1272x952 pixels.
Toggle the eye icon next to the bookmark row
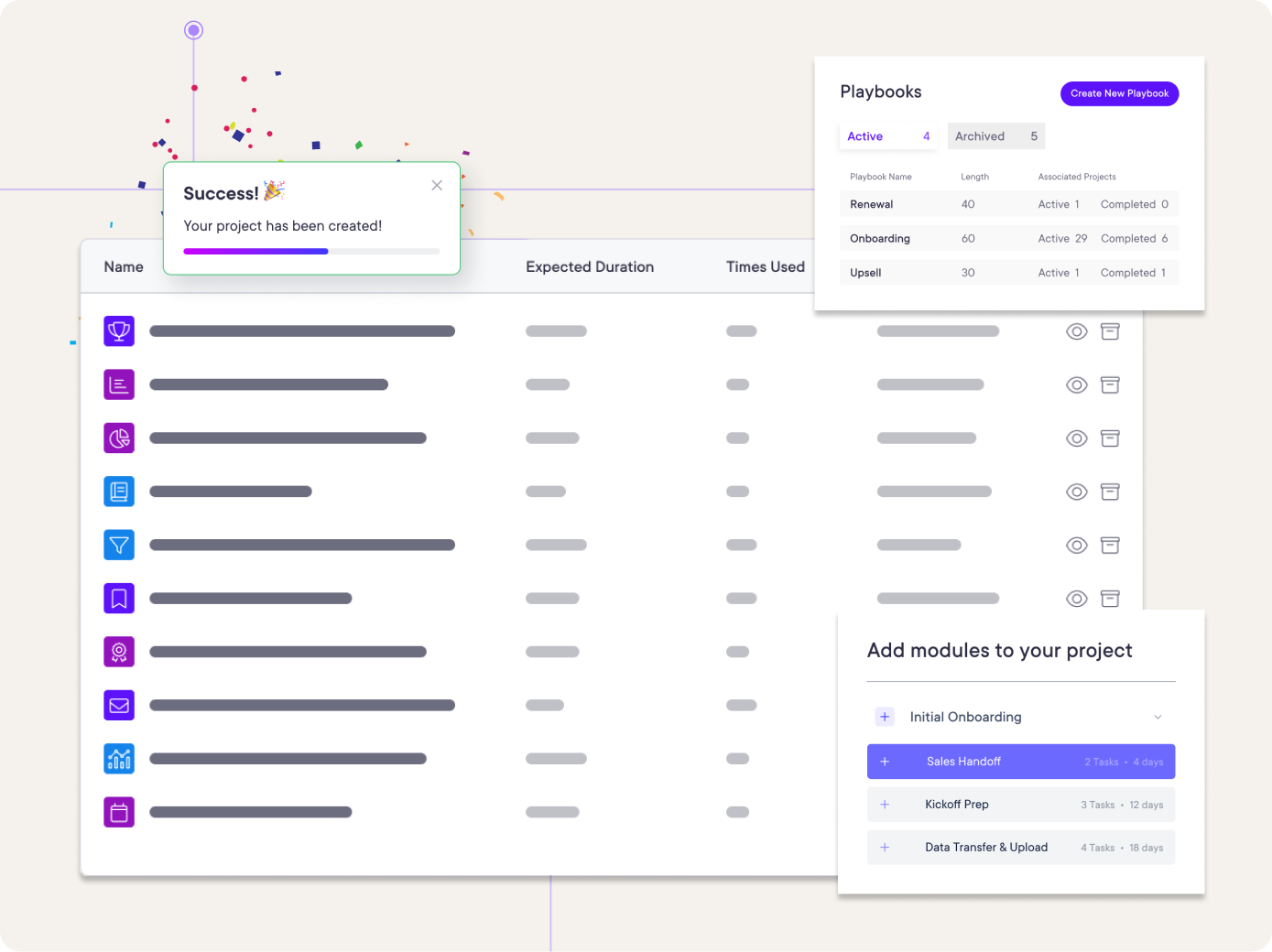click(1077, 598)
